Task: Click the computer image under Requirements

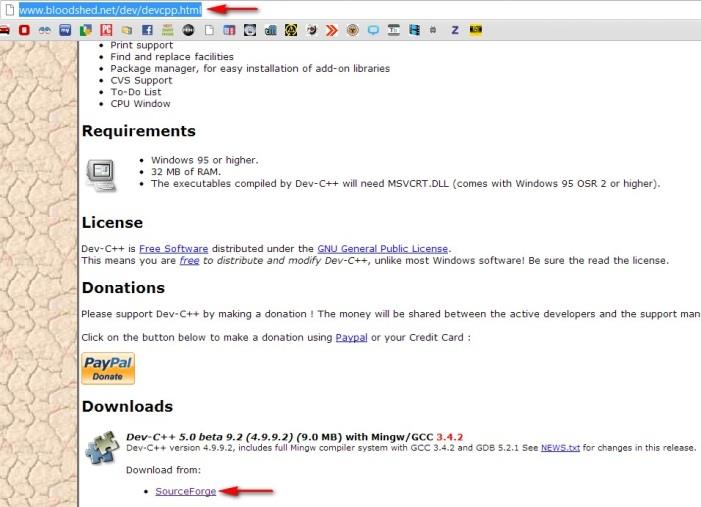Action: coord(101,174)
